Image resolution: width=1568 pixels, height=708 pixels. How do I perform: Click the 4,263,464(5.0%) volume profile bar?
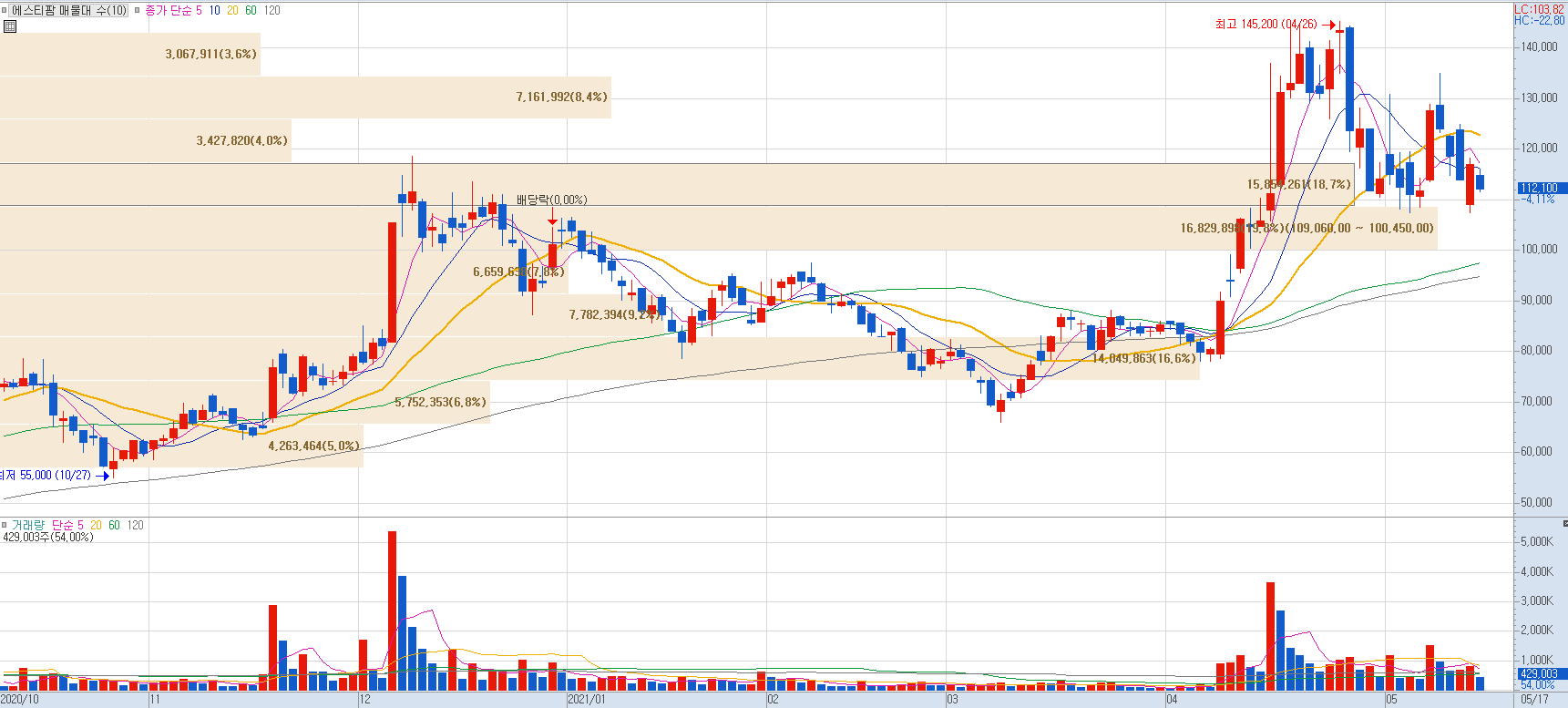[181, 446]
